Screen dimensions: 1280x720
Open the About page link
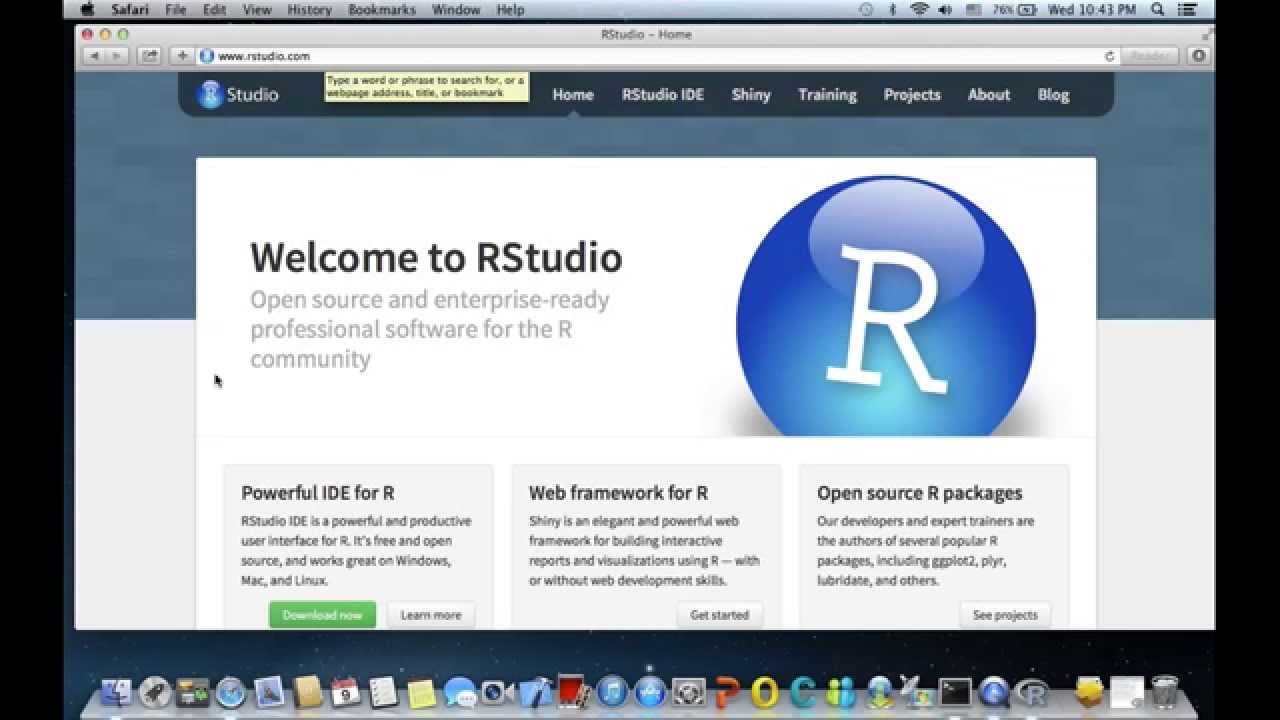coord(989,94)
